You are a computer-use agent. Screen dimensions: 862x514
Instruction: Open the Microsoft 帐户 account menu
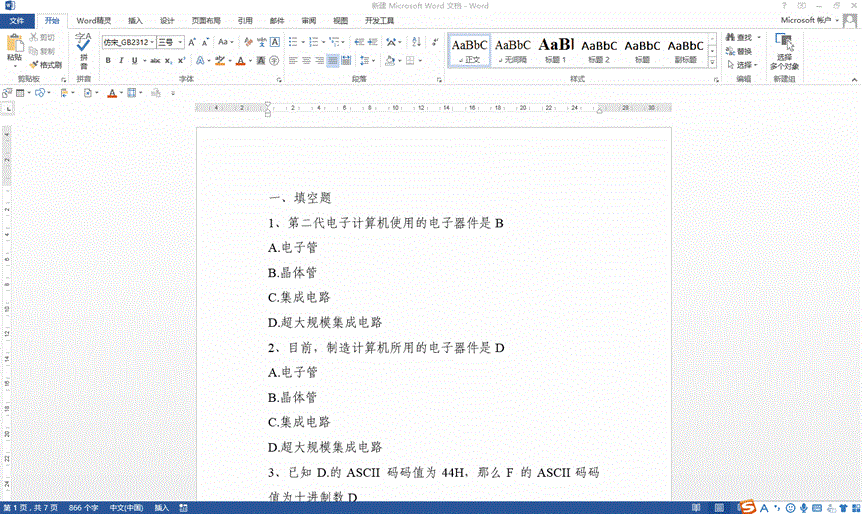click(812, 20)
